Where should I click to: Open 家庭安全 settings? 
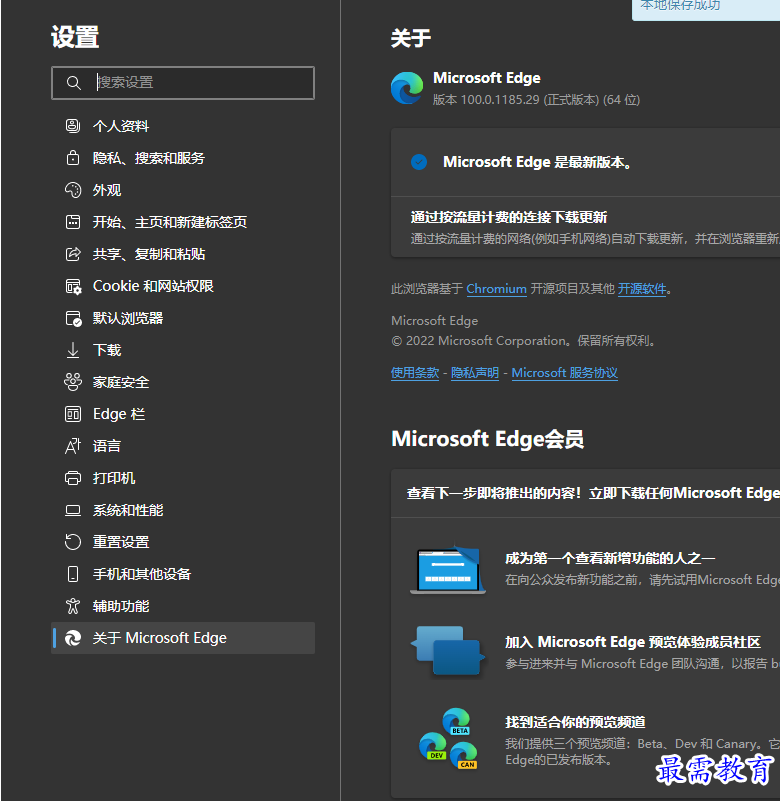pos(183,382)
